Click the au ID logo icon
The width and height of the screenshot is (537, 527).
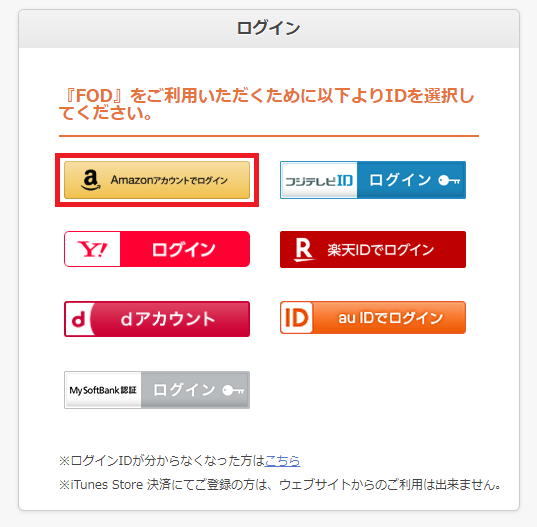(297, 317)
